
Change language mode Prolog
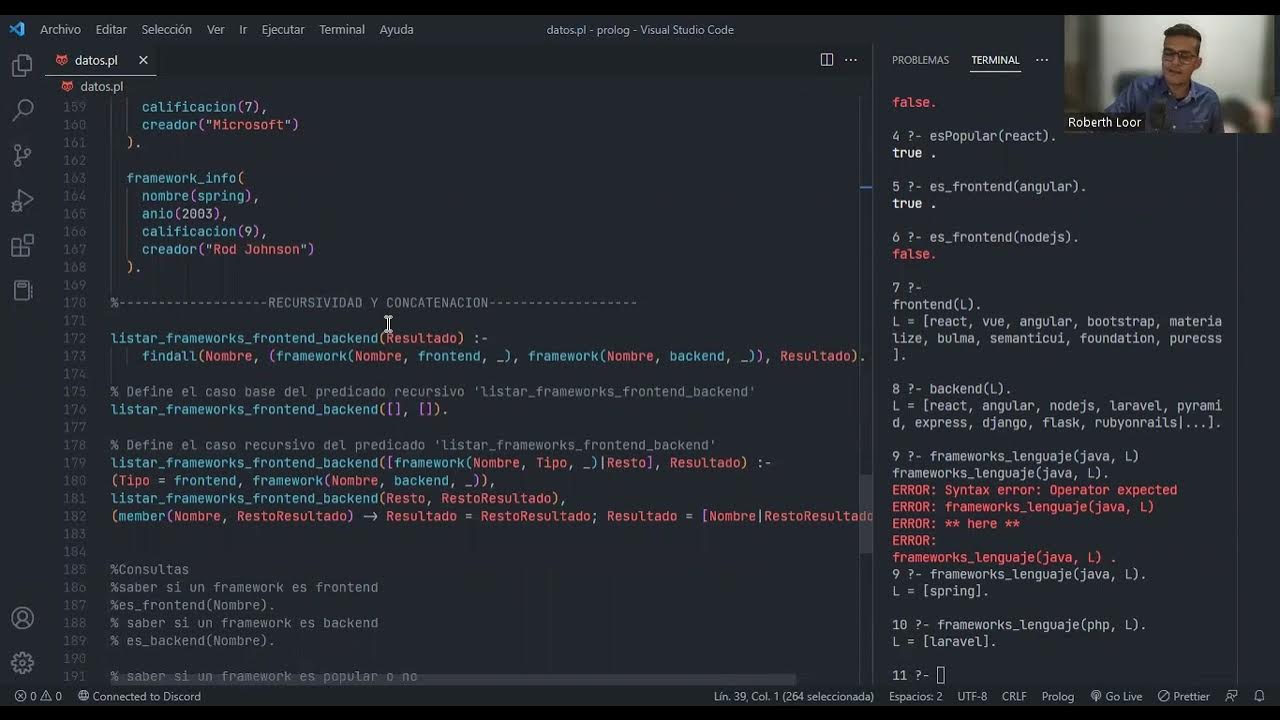pyautogui.click(x=1058, y=696)
